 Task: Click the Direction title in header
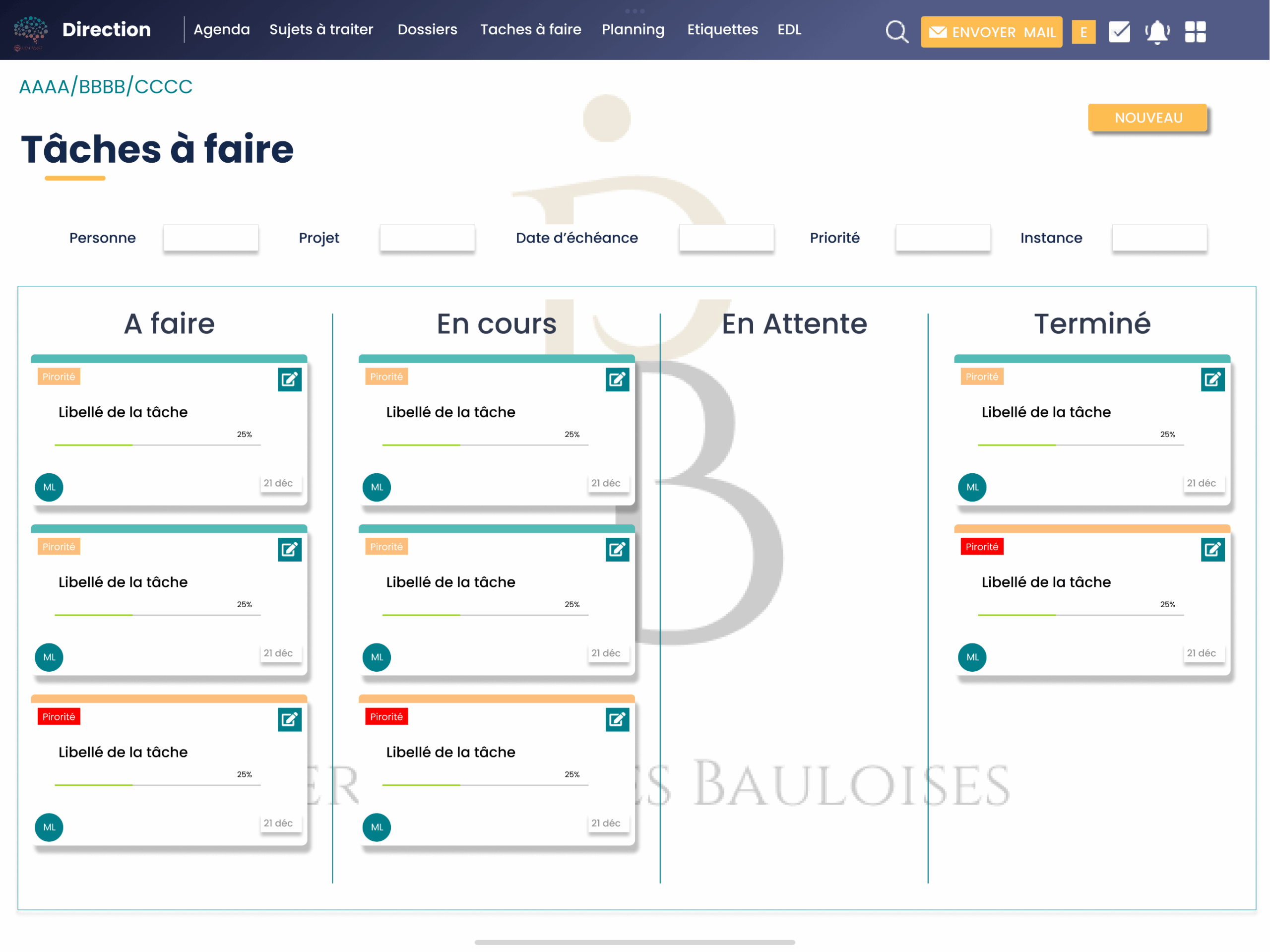pyautogui.click(x=106, y=29)
